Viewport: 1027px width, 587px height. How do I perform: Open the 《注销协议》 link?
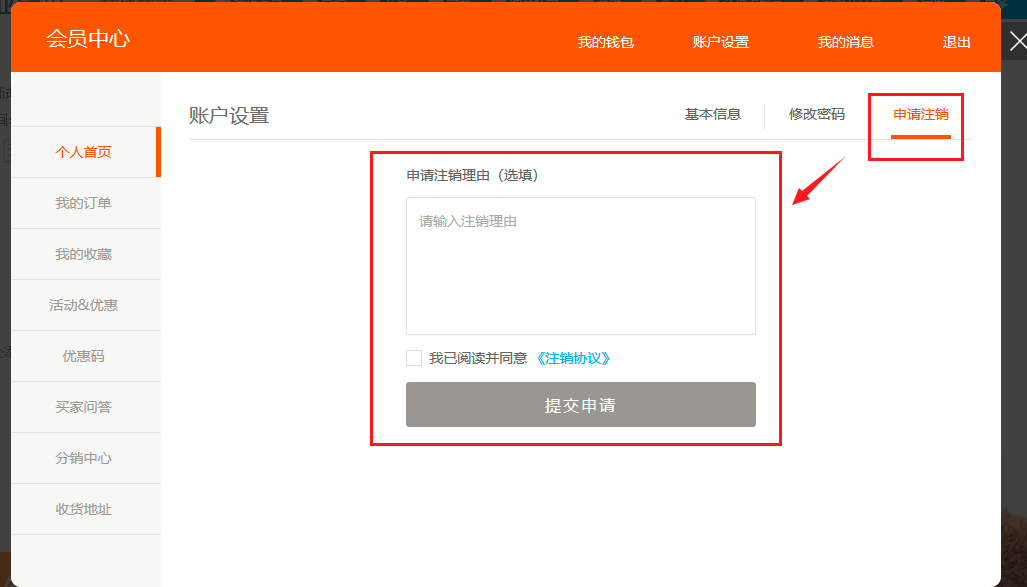(573, 358)
